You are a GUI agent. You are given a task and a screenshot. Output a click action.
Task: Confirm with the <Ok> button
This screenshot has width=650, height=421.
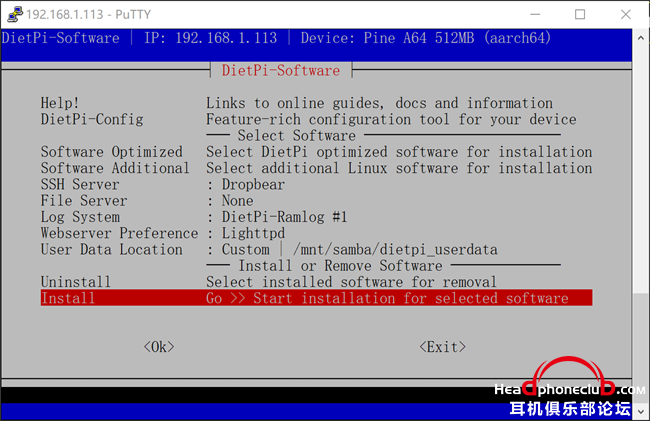(159, 346)
